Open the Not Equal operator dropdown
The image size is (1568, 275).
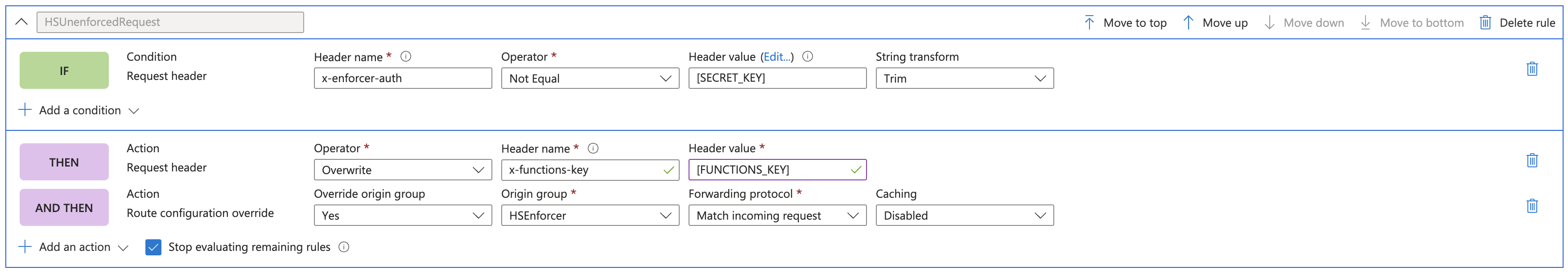589,79
